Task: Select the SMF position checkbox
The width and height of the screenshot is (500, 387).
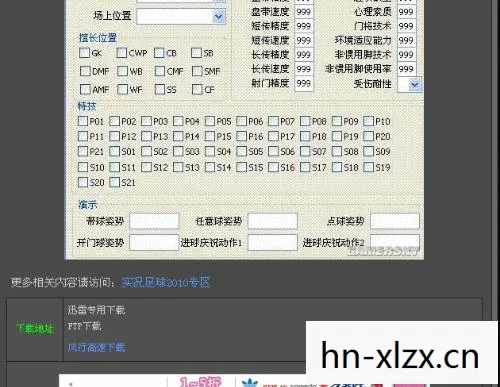Action: (197, 71)
